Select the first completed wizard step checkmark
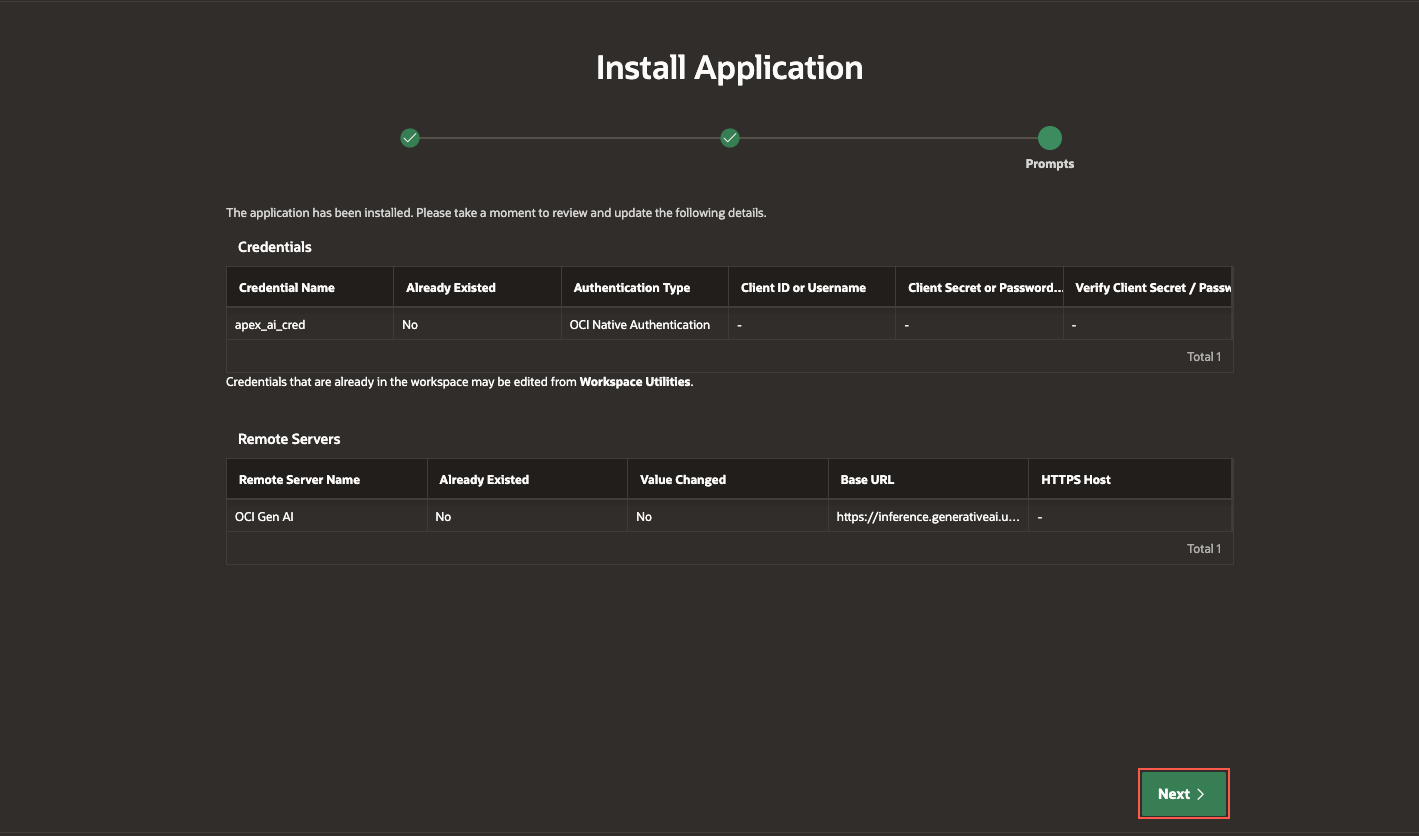Viewport: 1419px width, 836px height. (x=409, y=138)
